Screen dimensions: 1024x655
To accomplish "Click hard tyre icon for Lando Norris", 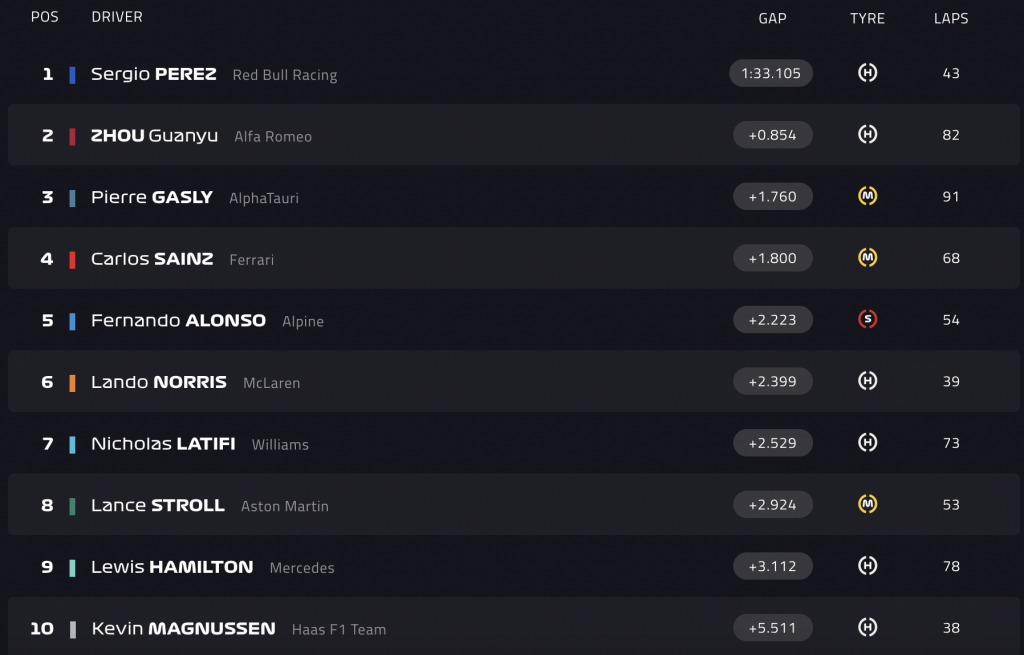I will (x=868, y=381).
